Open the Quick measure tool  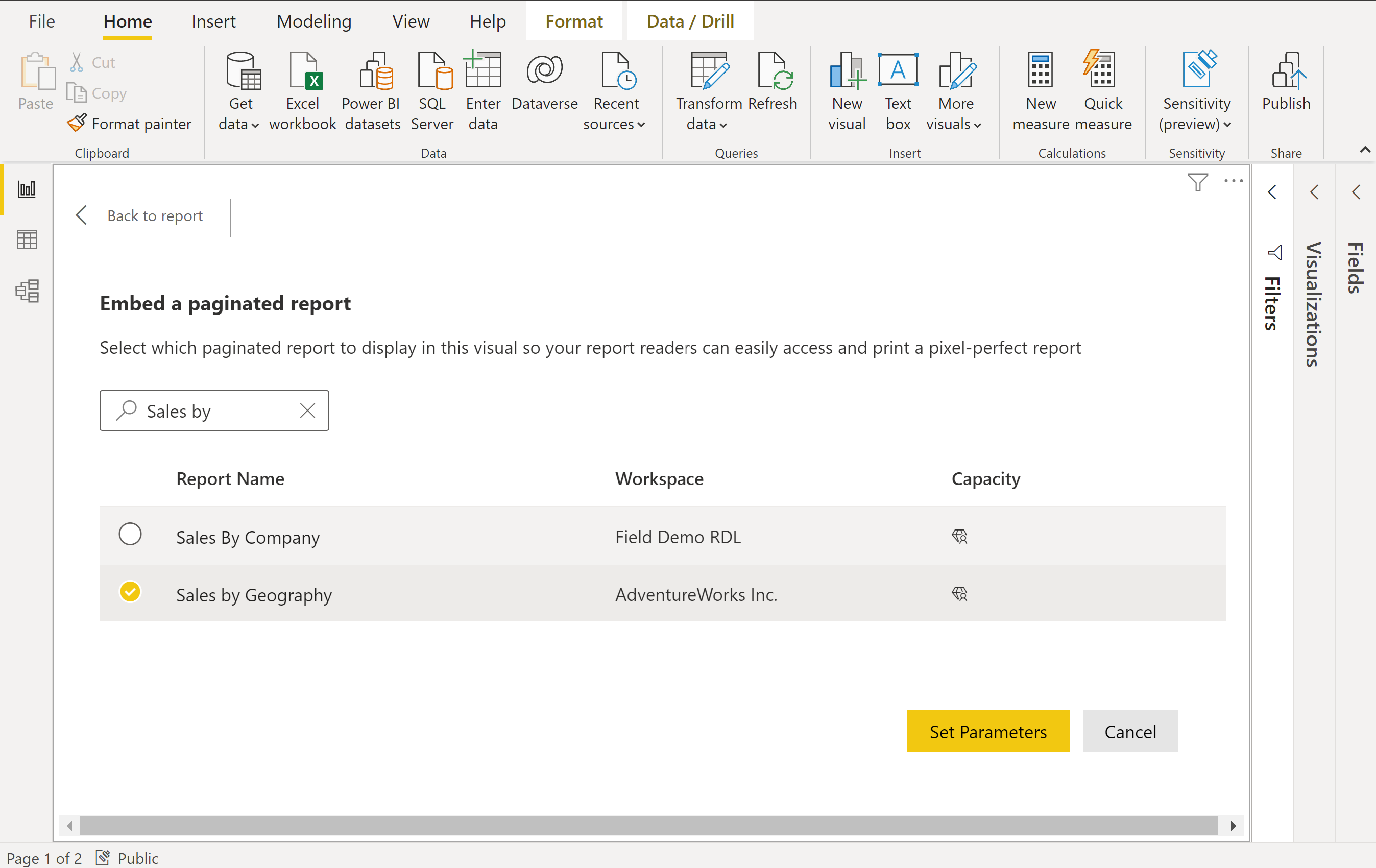coord(1103,89)
